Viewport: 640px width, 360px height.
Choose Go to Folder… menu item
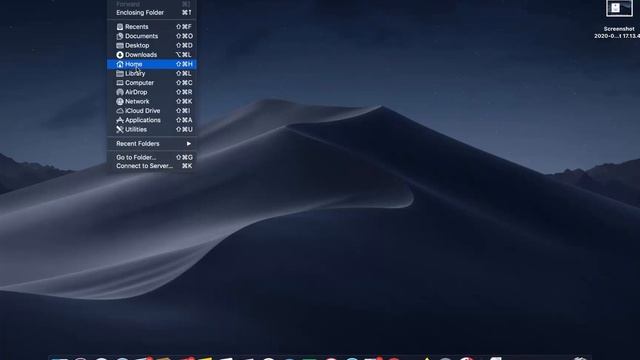152,157
